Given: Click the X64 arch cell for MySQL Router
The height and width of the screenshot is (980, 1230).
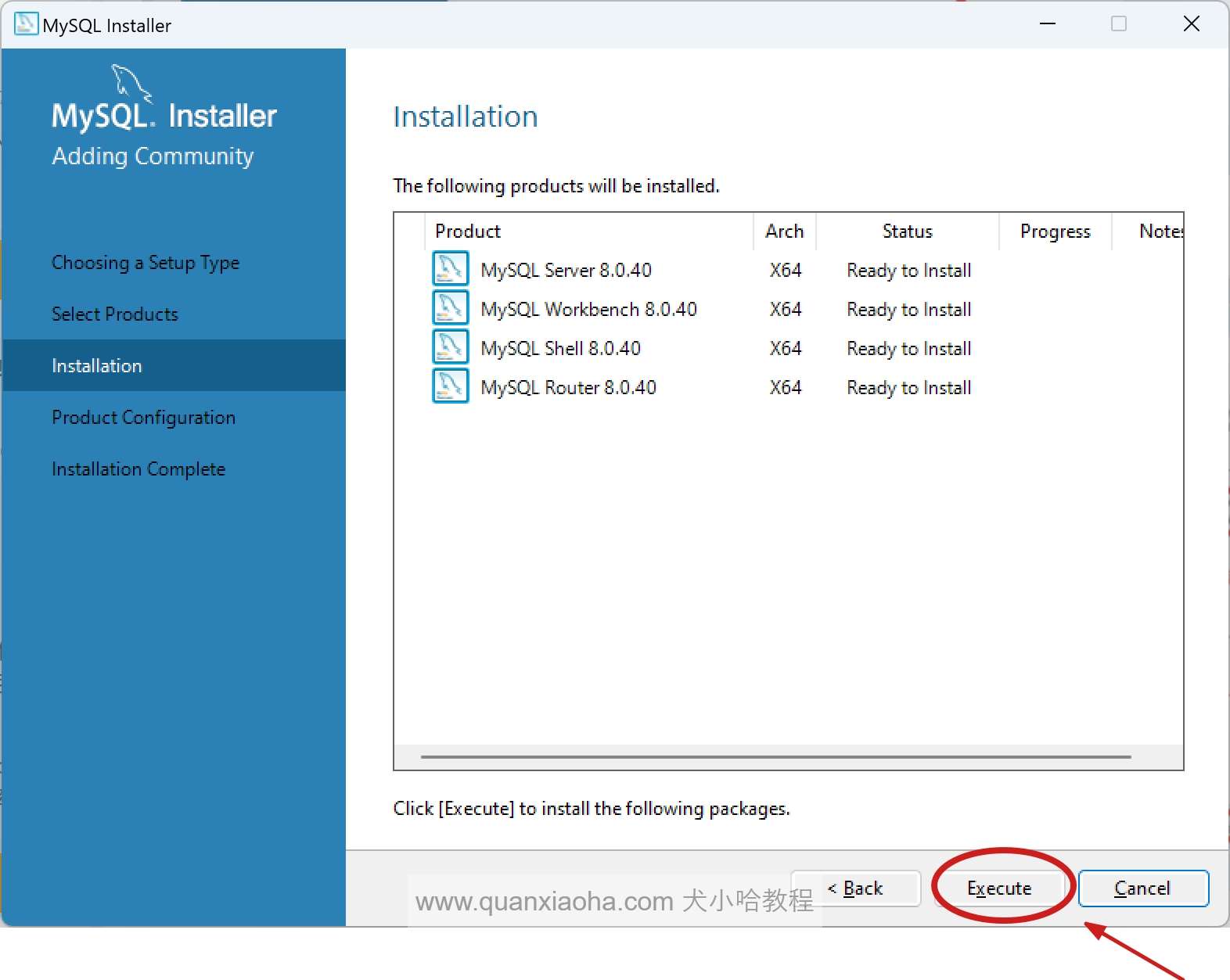Looking at the screenshot, I should pos(786,388).
